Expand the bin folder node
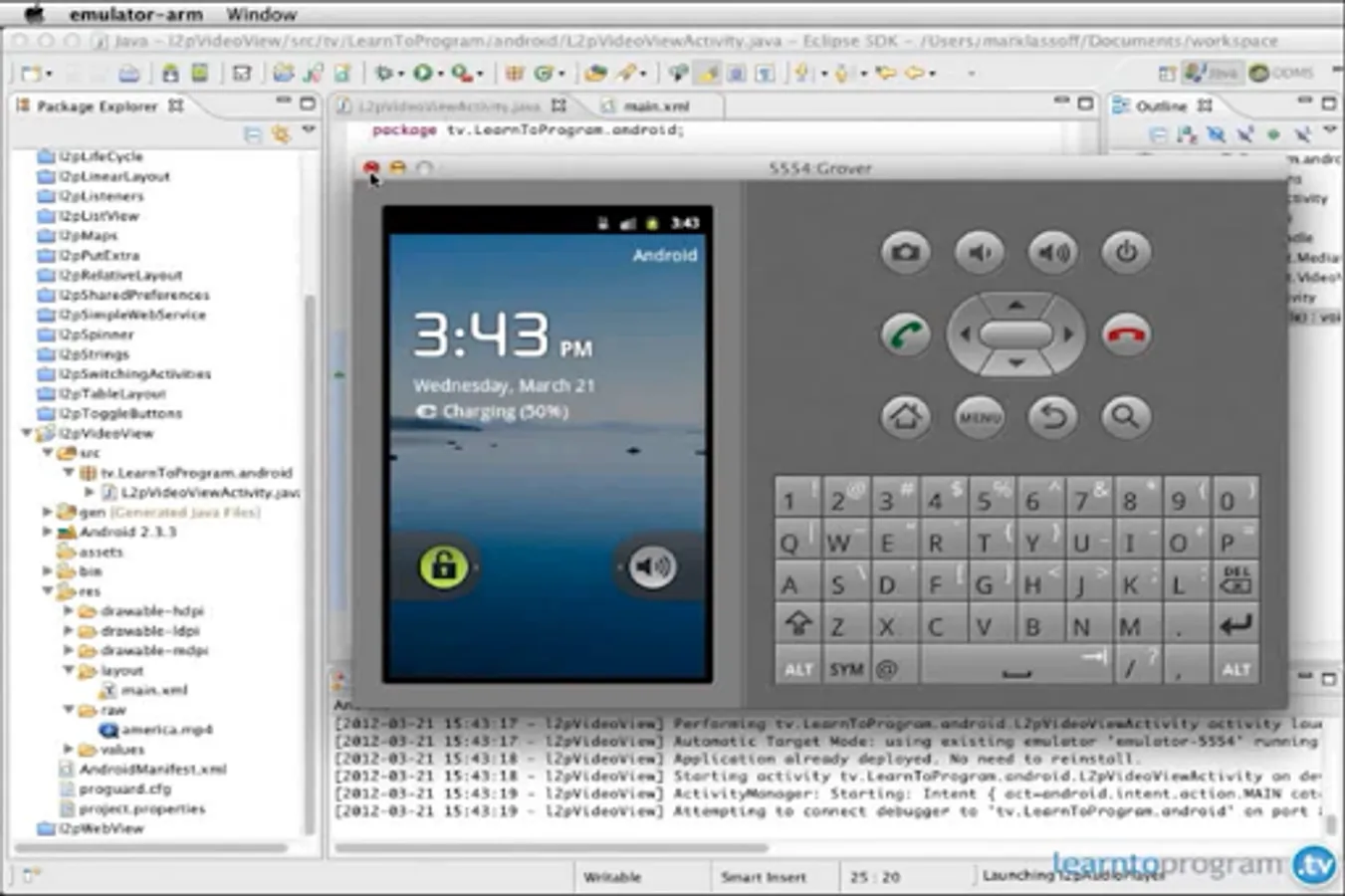The height and width of the screenshot is (896, 1345). coord(47,571)
